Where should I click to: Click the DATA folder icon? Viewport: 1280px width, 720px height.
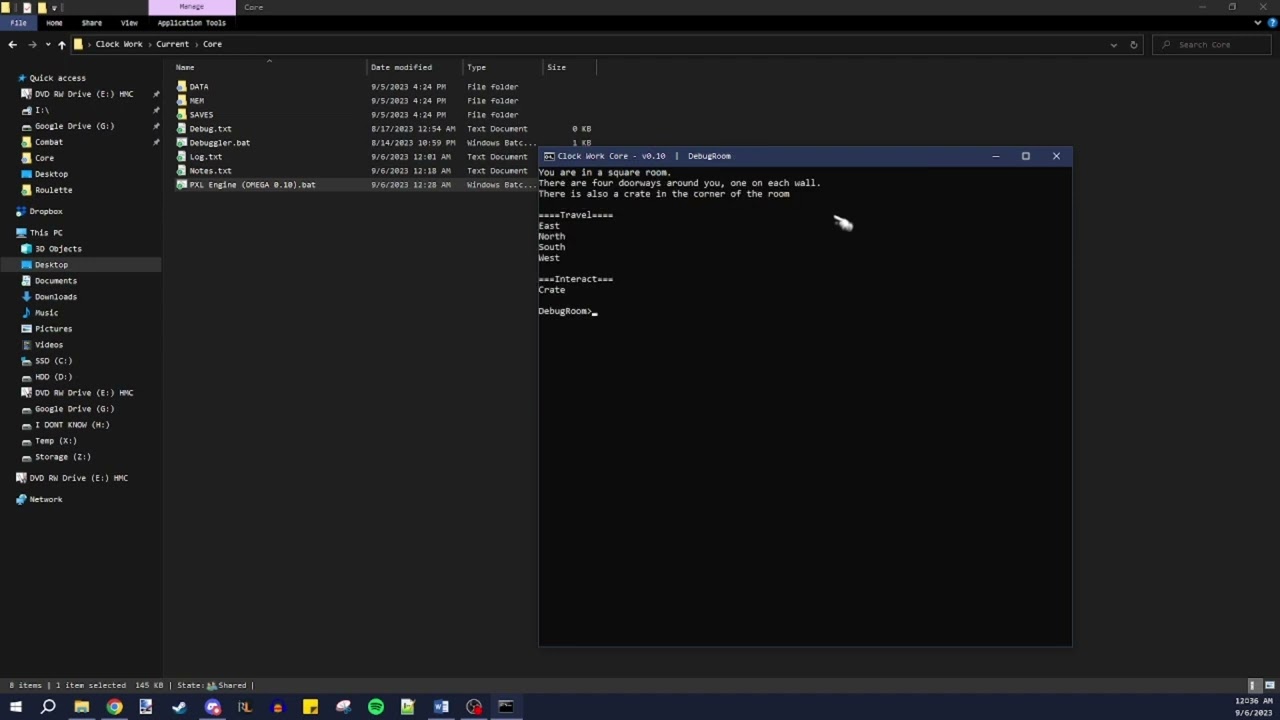click(x=181, y=87)
